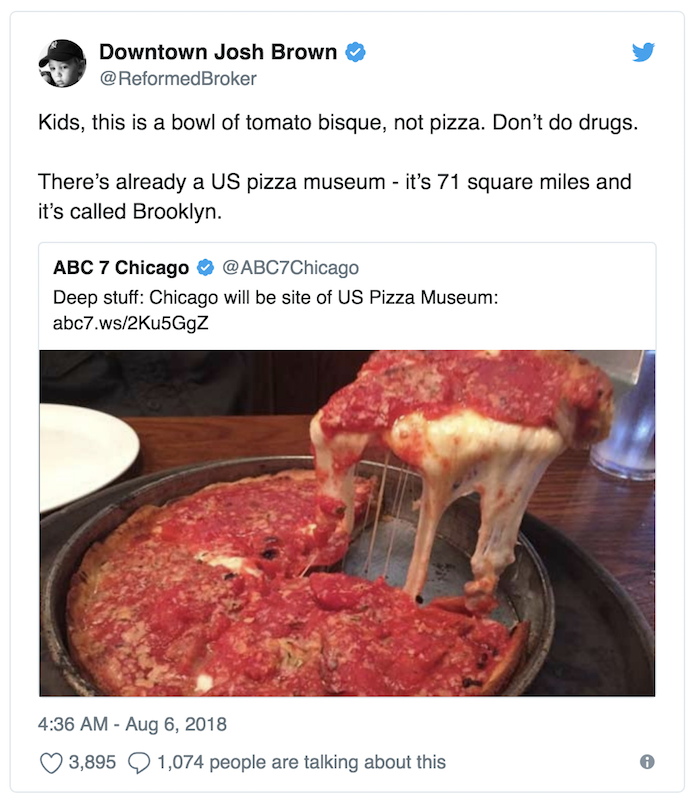Open 1,074 people are talking about this
Image resolution: width=700 pixels, height=809 pixels.
click(301, 762)
